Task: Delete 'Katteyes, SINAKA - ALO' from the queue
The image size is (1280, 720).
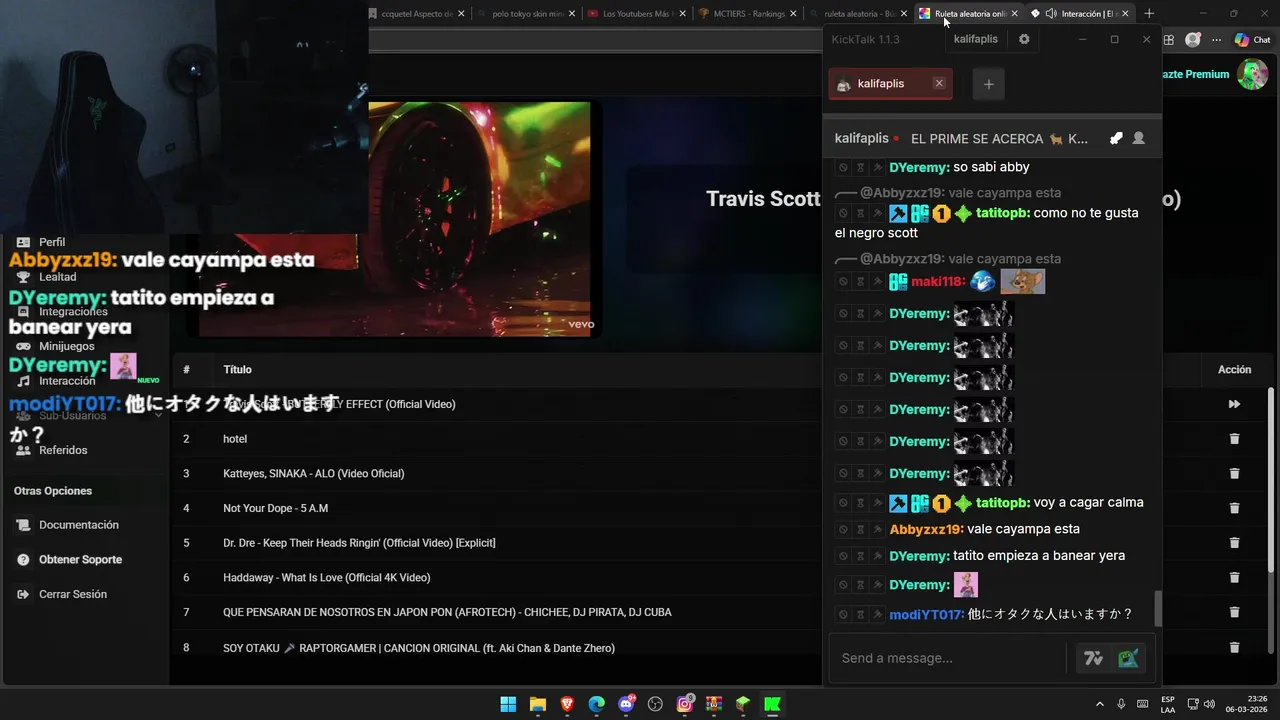Action: pyautogui.click(x=1234, y=473)
